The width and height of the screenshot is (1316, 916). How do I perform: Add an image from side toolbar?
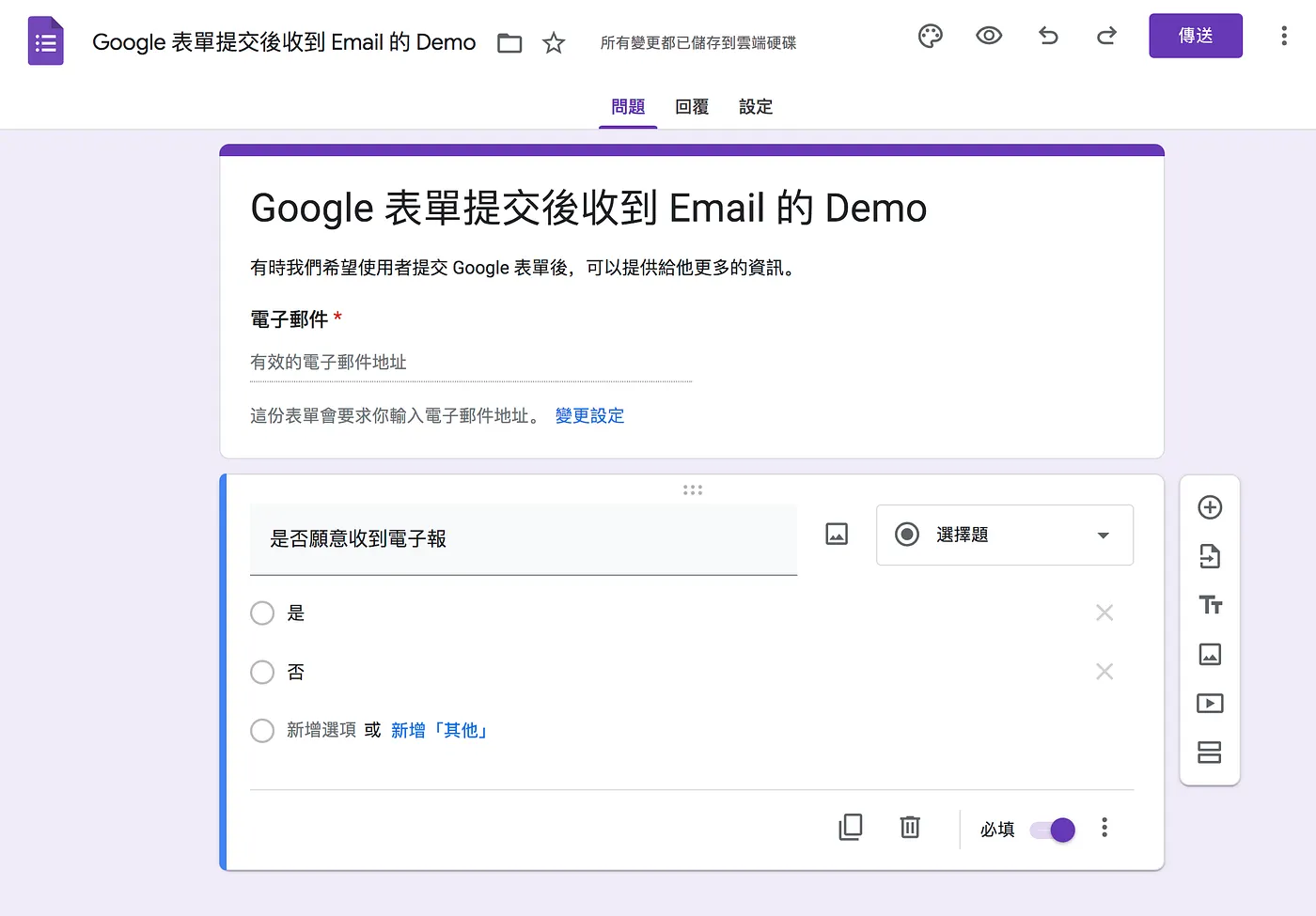[1210, 654]
